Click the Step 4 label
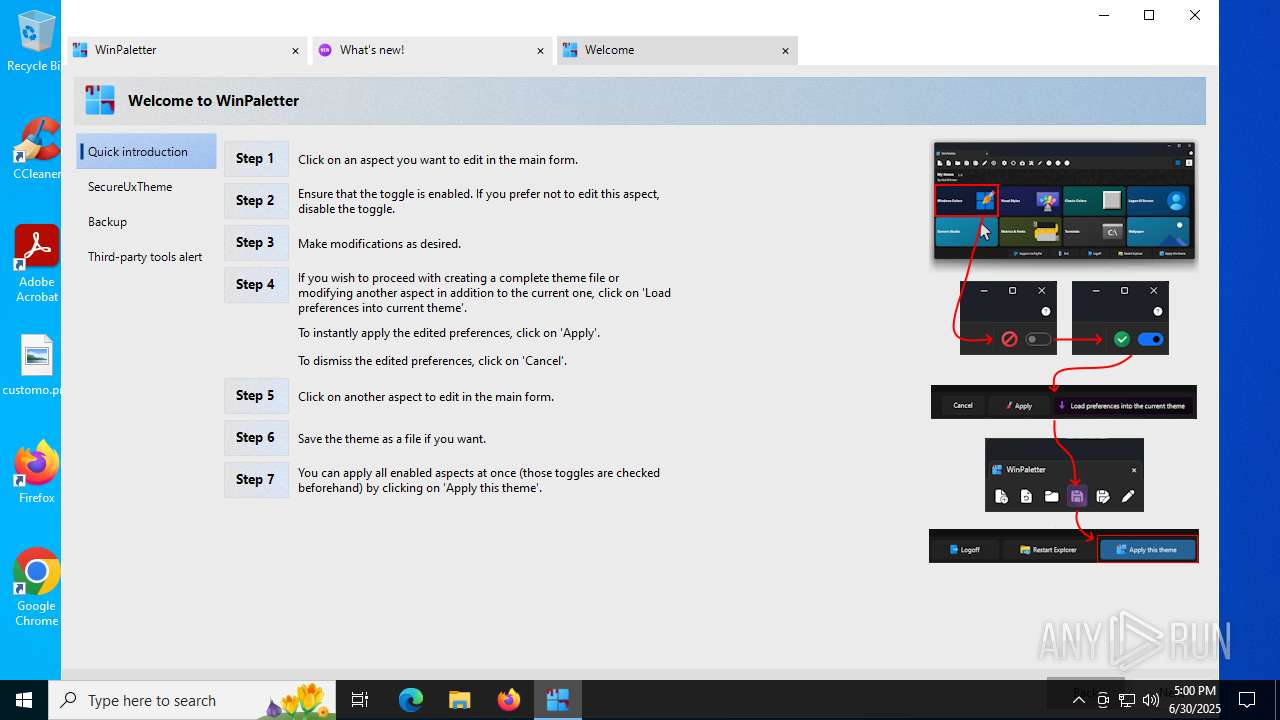The height and width of the screenshot is (720, 1280). pyautogui.click(x=256, y=285)
